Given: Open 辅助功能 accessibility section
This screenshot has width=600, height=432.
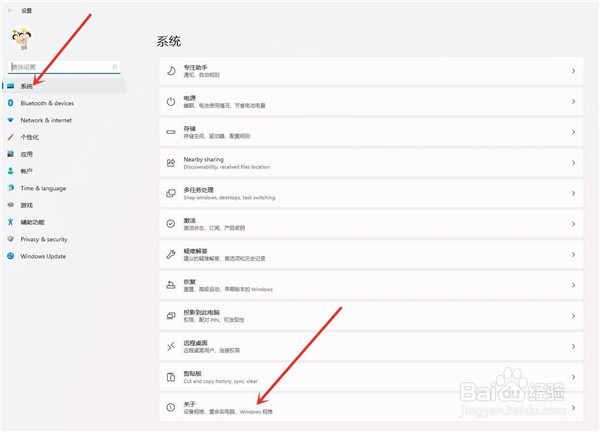Looking at the screenshot, I should (x=64, y=222).
